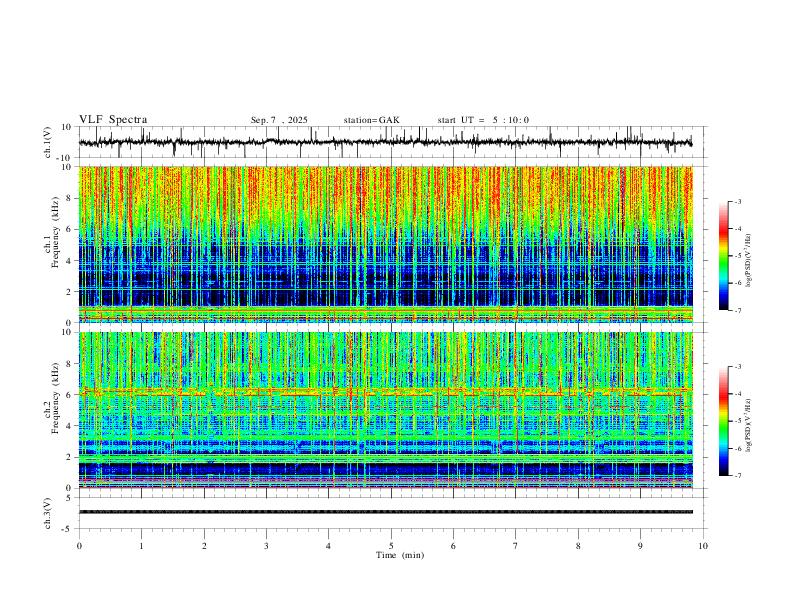Click inside the ch.1 spectrogram panel
792x612 pixels.
point(385,244)
